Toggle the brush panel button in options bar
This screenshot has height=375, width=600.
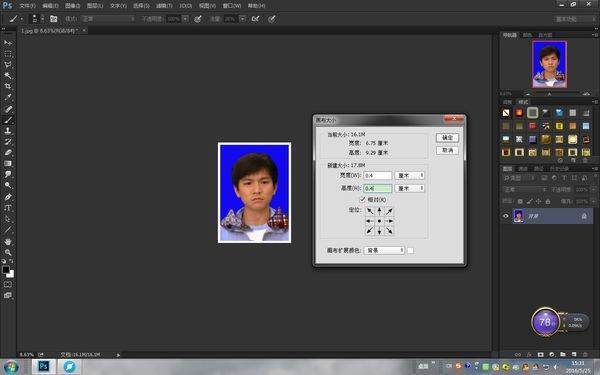click(x=54, y=18)
